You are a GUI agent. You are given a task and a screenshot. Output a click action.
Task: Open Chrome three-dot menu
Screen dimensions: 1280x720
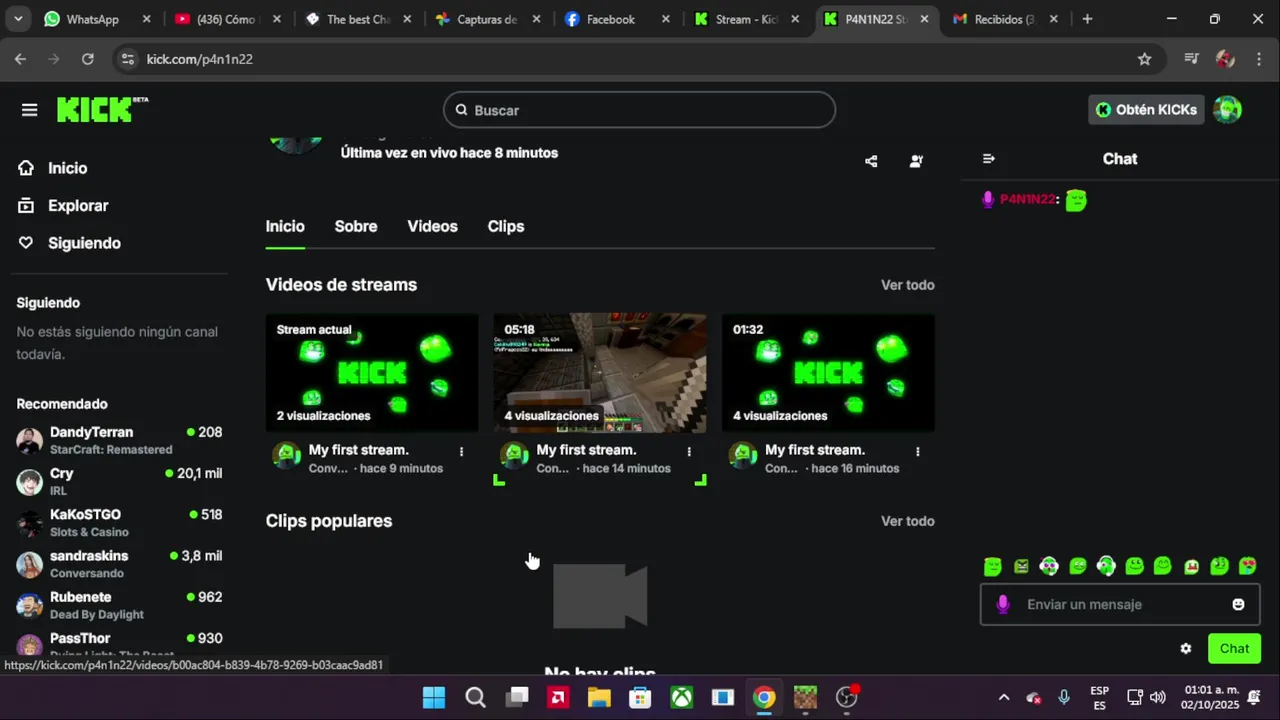[x=1259, y=59]
